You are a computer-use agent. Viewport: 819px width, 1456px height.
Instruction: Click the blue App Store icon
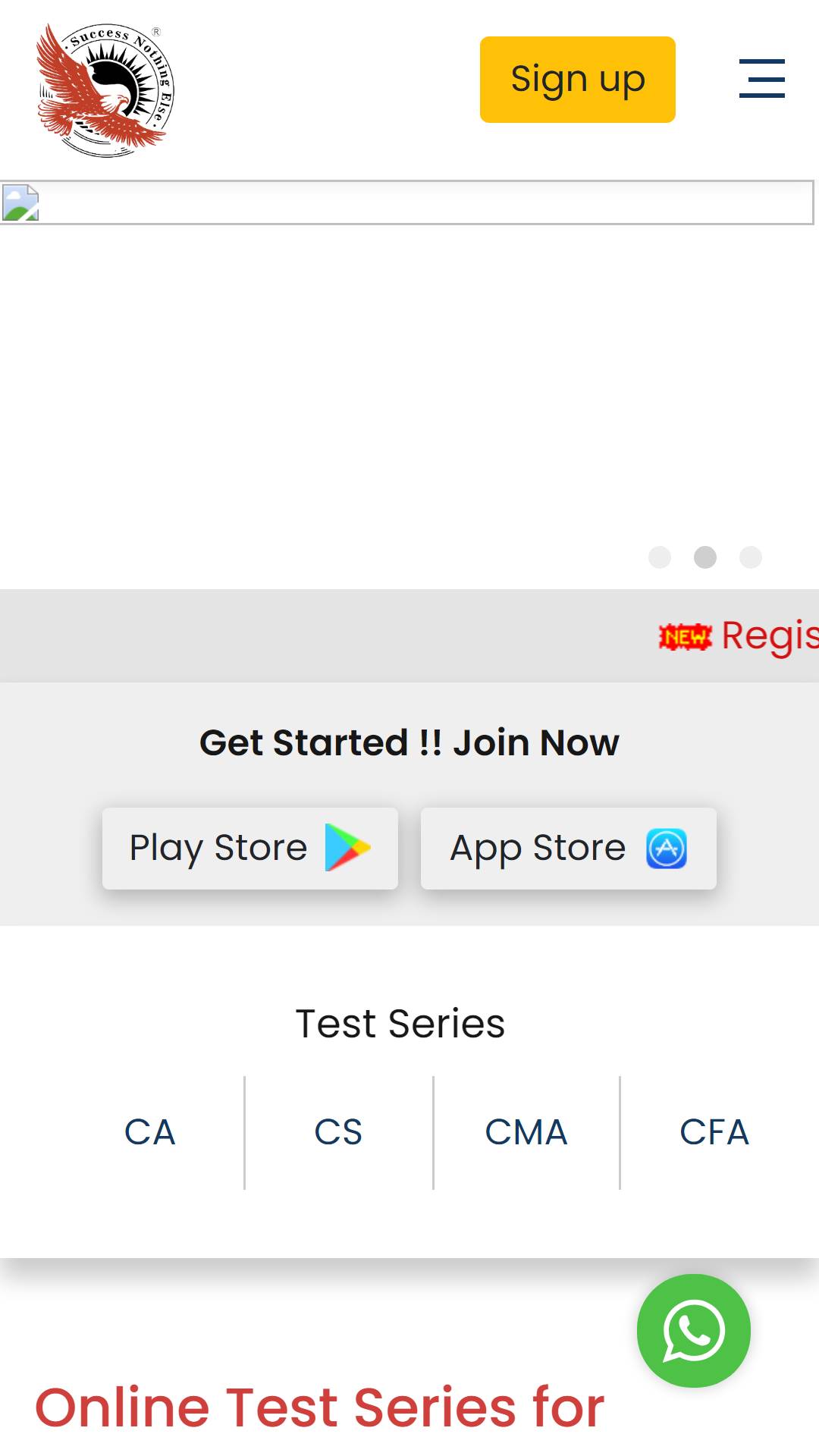667,849
